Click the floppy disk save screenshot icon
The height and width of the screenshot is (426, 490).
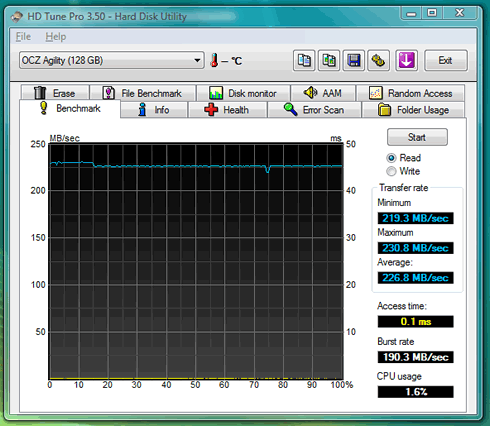click(x=353, y=61)
